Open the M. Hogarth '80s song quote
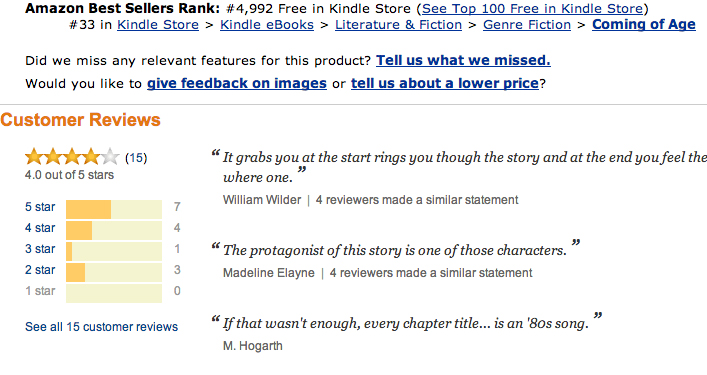This screenshot has height=375, width=707. [406, 323]
